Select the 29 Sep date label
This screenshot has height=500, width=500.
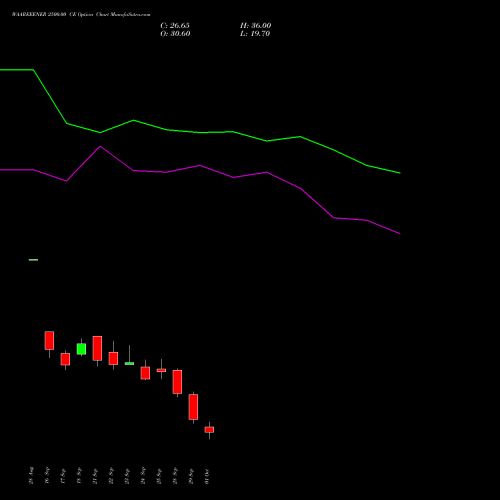(191, 475)
